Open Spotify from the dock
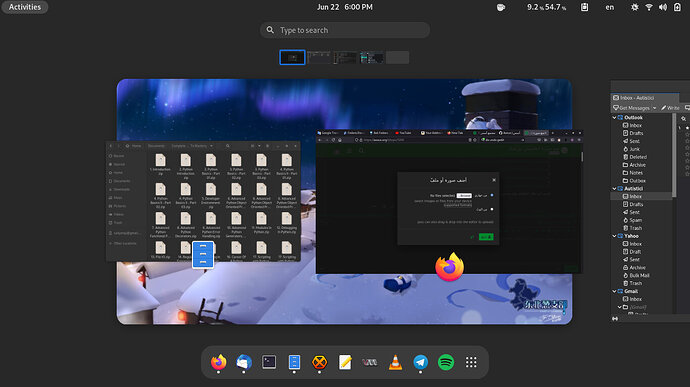This screenshot has height=387, width=690. pyautogui.click(x=446, y=362)
